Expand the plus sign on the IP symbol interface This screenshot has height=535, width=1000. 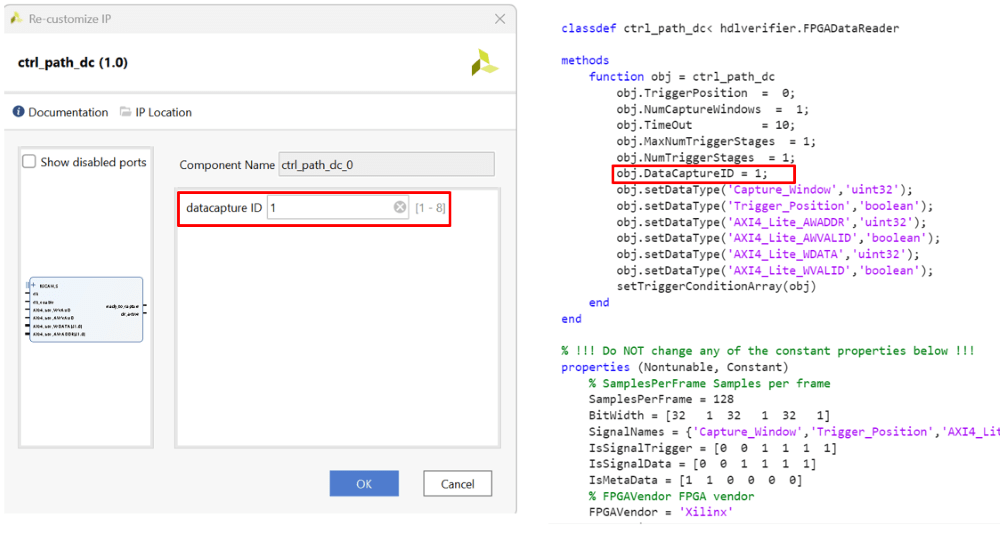33,285
